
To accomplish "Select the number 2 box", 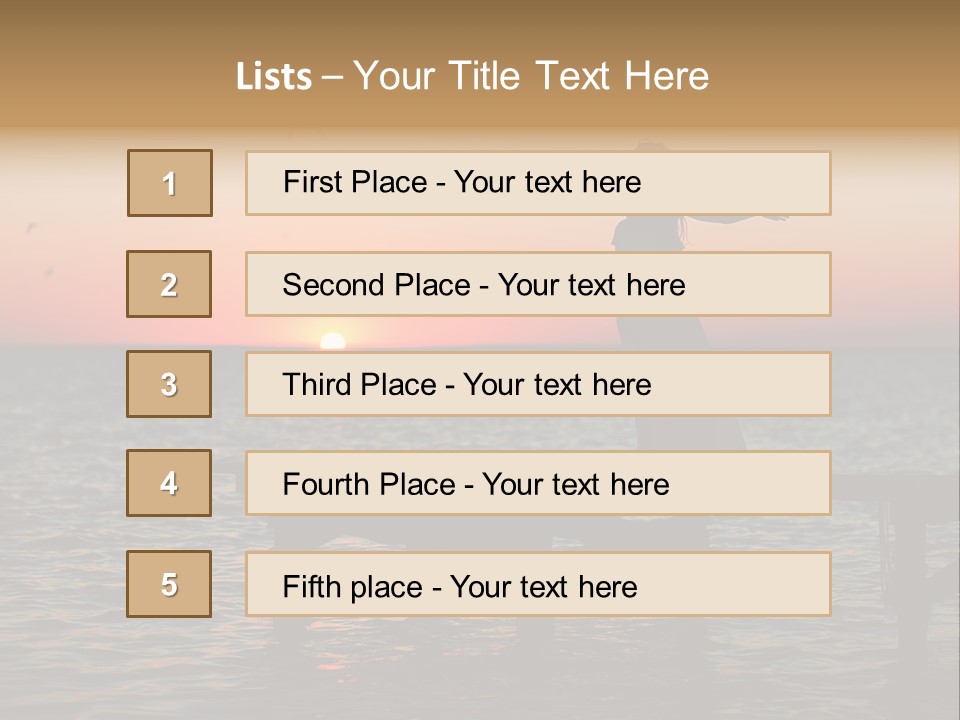I will (x=169, y=284).
